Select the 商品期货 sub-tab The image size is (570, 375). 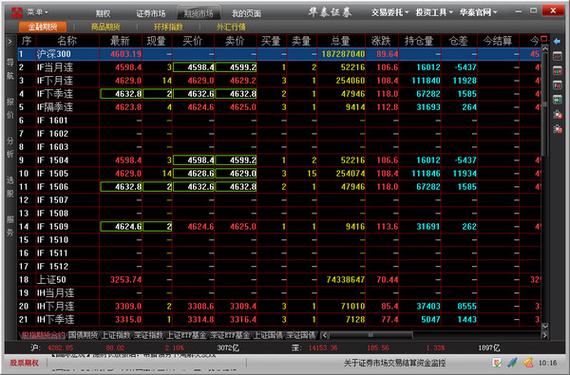tap(105, 27)
